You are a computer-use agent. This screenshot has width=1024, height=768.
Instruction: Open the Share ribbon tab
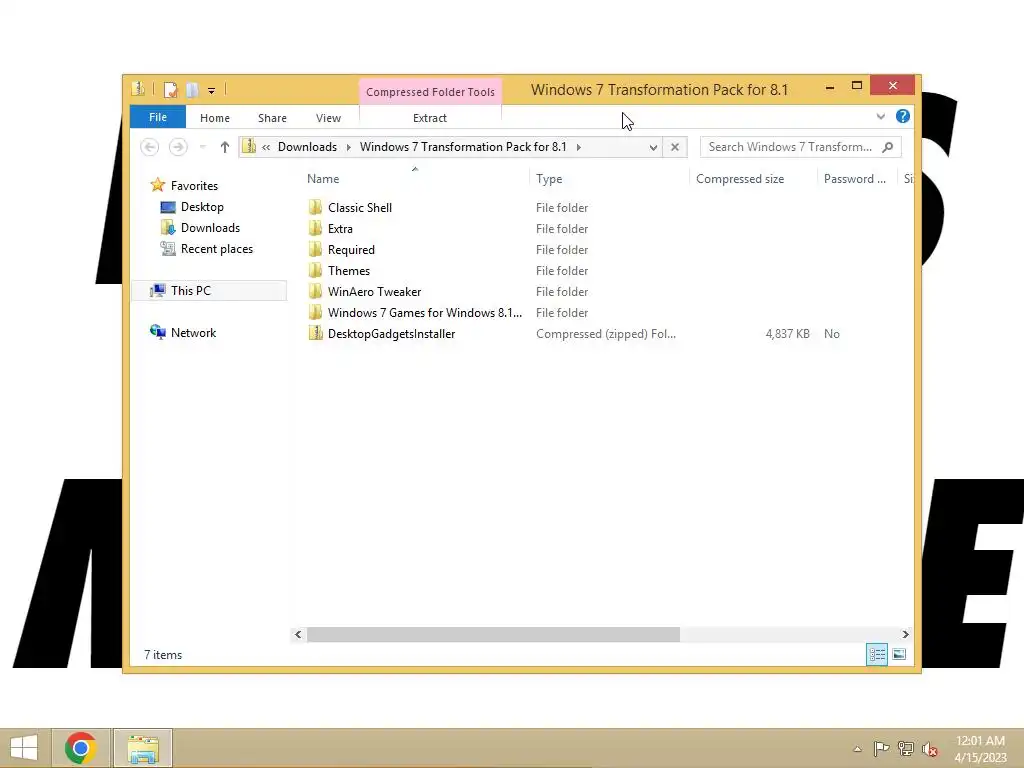pos(272,118)
